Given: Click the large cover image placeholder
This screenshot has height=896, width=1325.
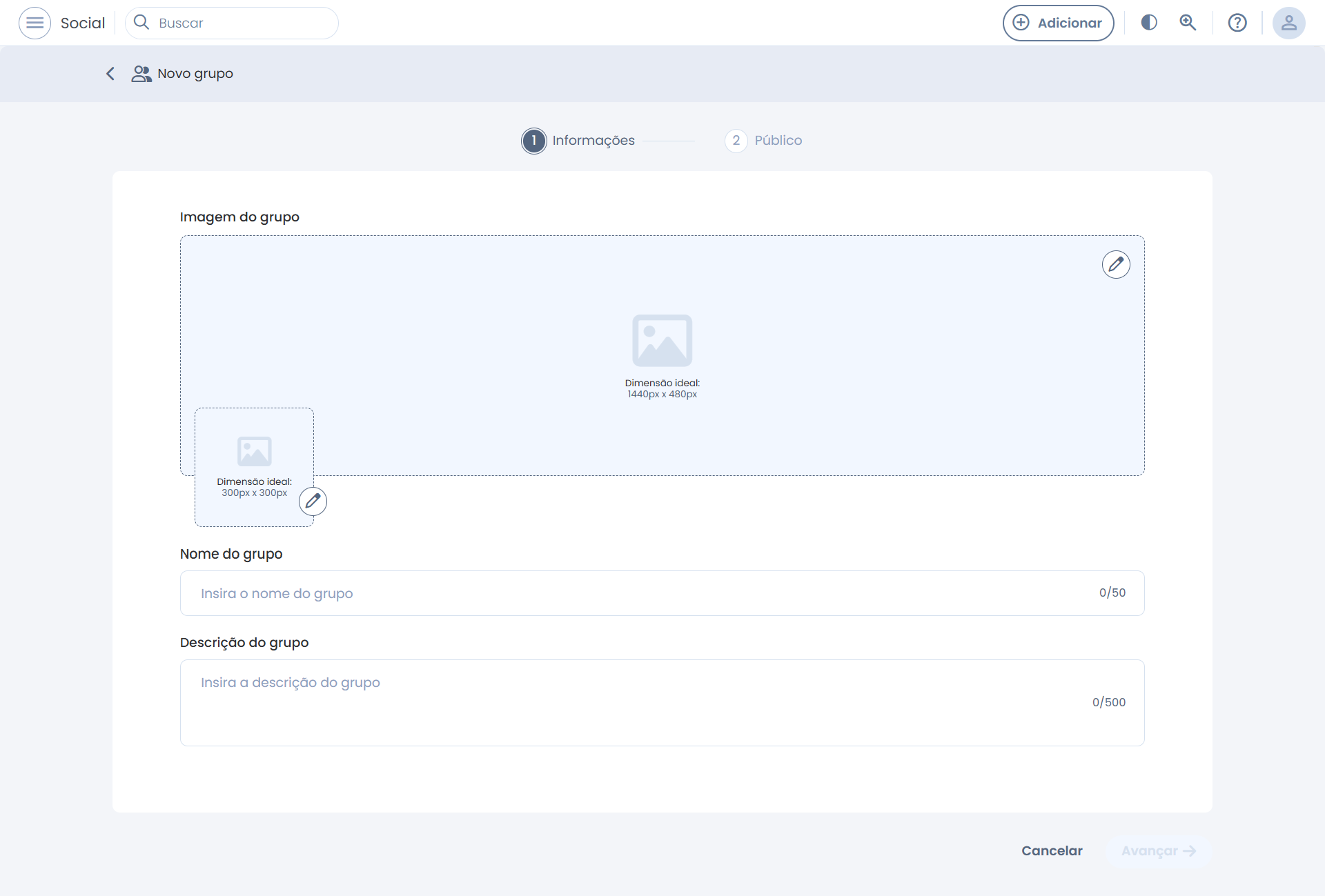Looking at the screenshot, I should 662,341.
